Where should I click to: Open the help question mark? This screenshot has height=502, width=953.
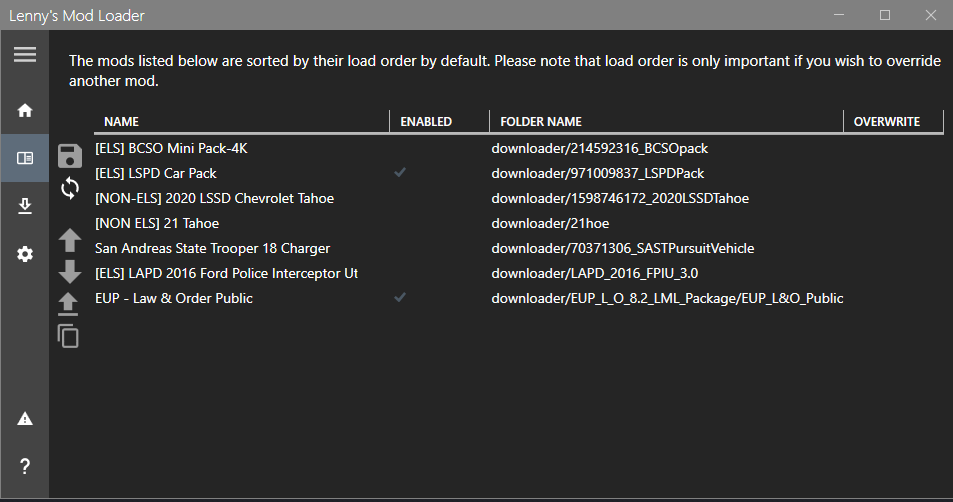click(25, 466)
